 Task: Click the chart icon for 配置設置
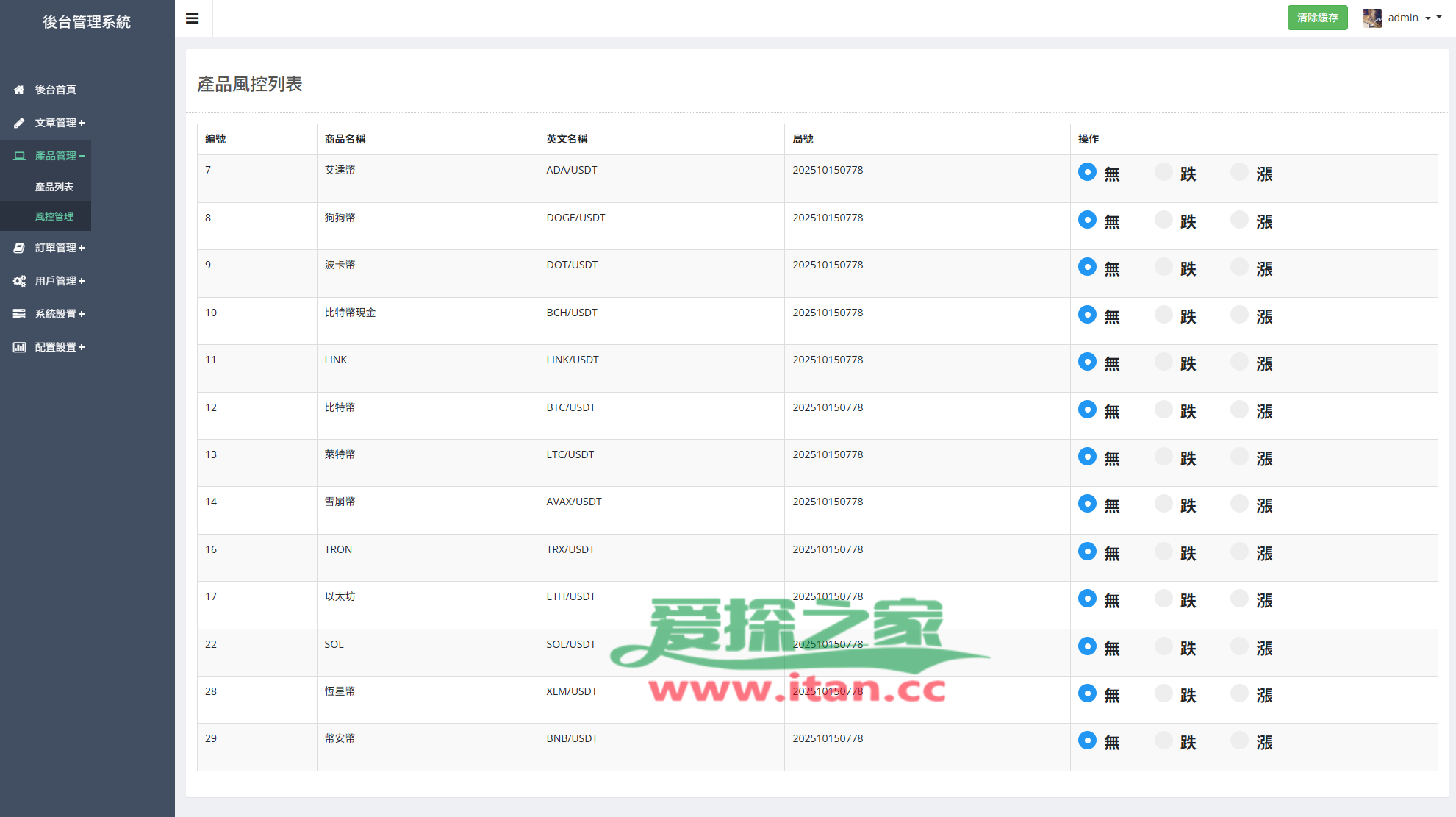(19, 347)
